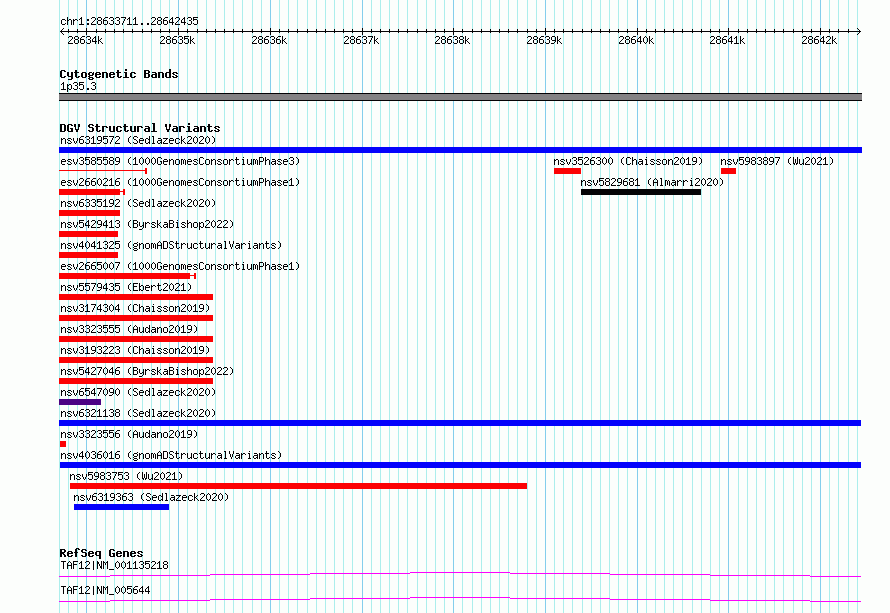Viewport: 890px width, 613px height.
Task: Click the blue nsv4036016 feature bar
Action: [x=460, y=465]
